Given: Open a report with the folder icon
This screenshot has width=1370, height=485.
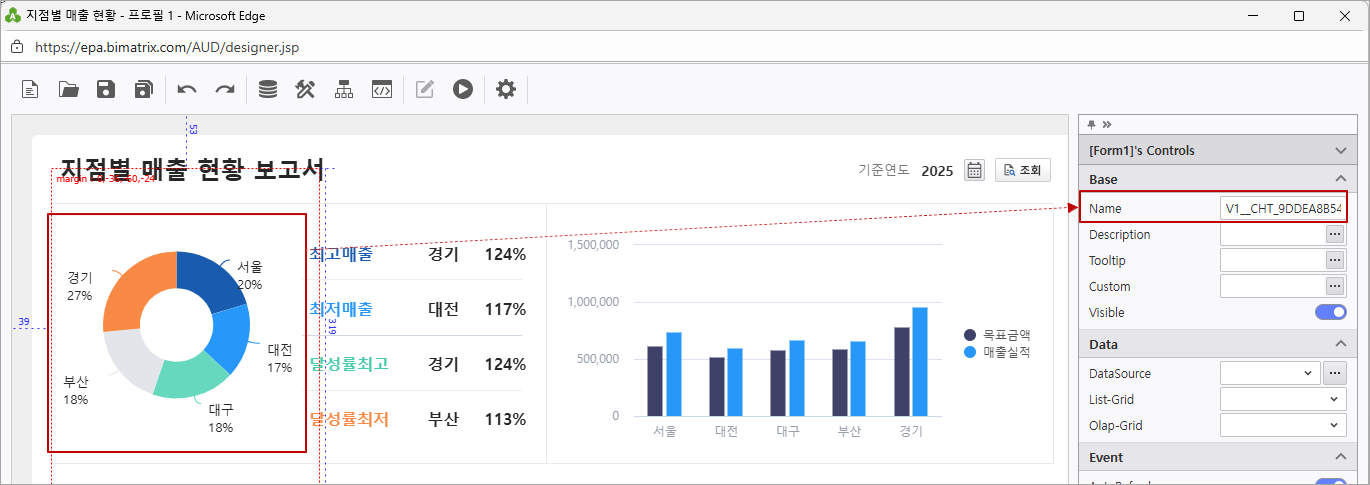Looking at the screenshot, I should point(68,89).
